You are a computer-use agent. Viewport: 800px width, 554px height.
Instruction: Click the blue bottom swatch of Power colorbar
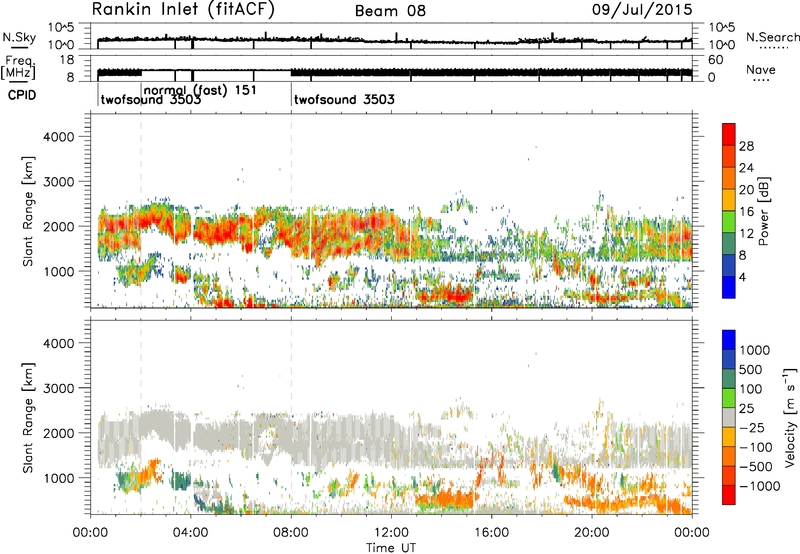(x=729, y=287)
